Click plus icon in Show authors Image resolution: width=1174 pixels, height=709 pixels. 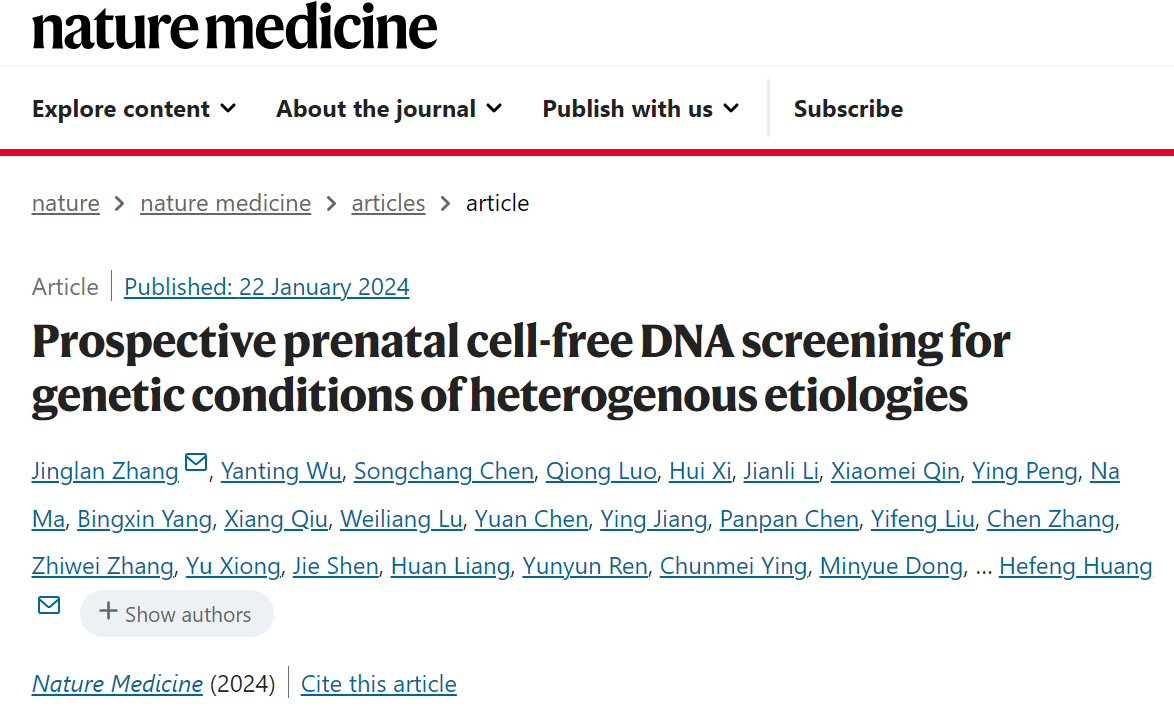[x=108, y=612]
